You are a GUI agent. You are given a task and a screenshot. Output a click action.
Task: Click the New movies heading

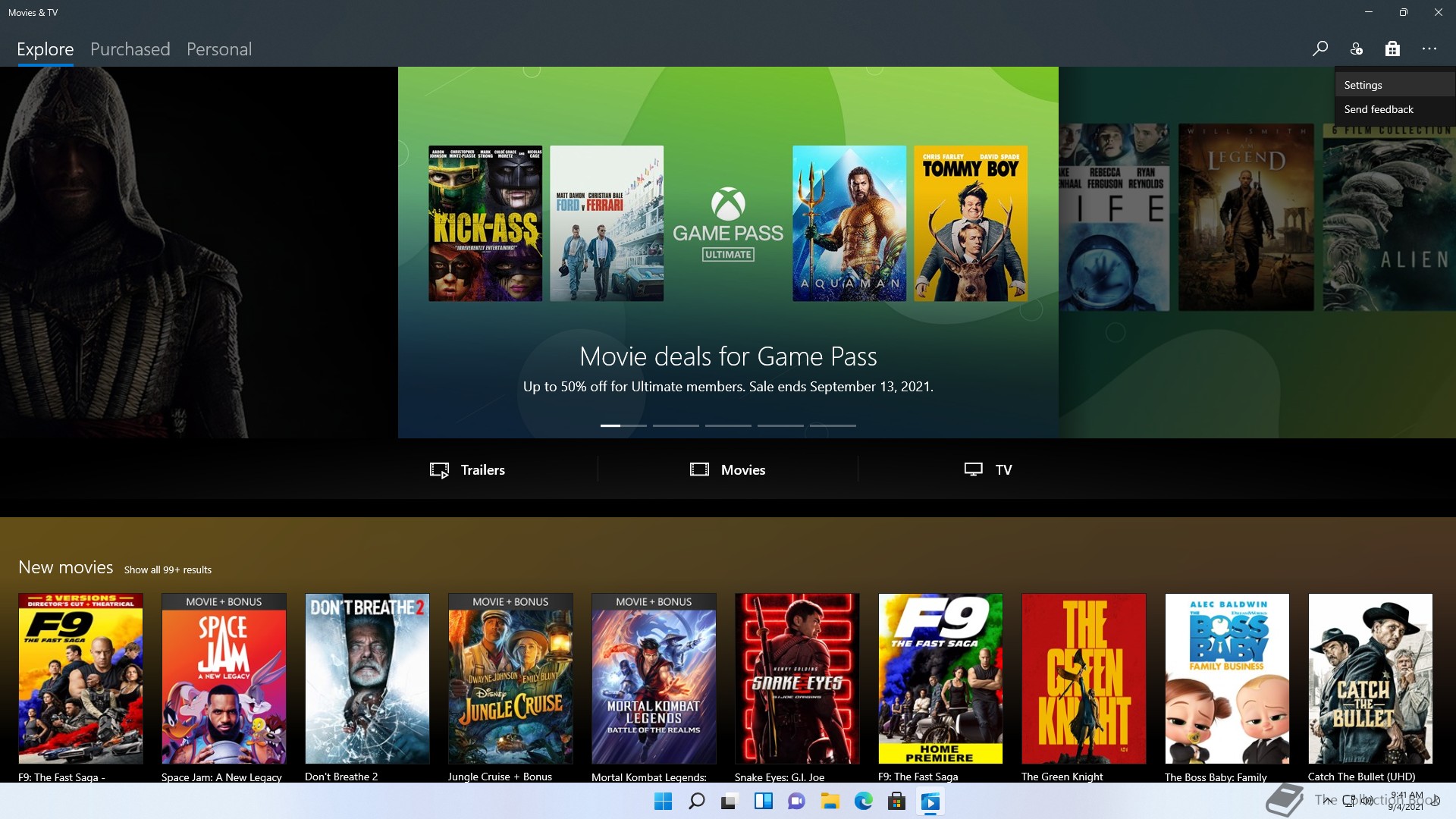tap(66, 567)
